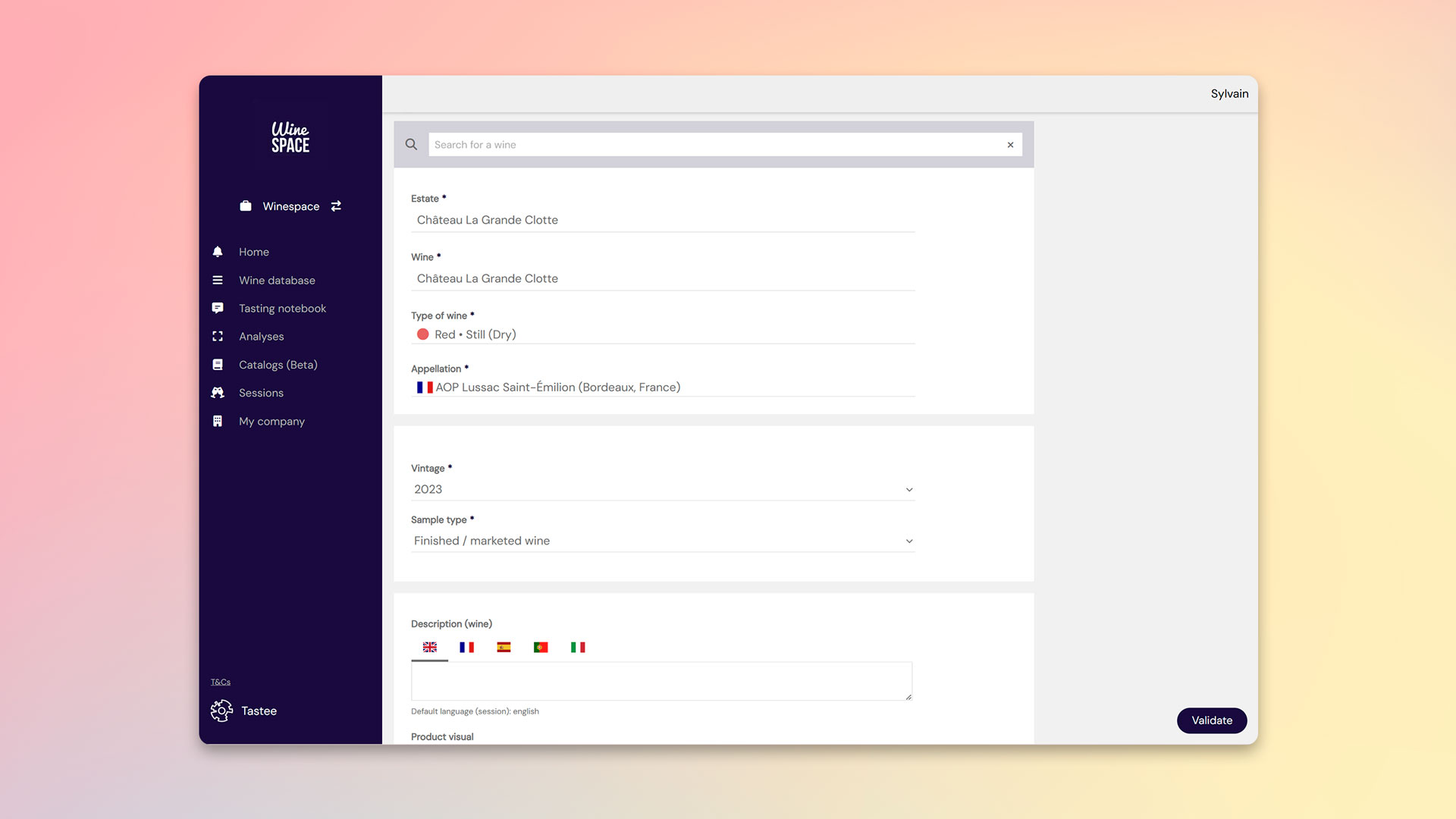Image resolution: width=1456 pixels, height=819 pixels.
Task: Open the Type of wine selector
Action: coord(661,334)
